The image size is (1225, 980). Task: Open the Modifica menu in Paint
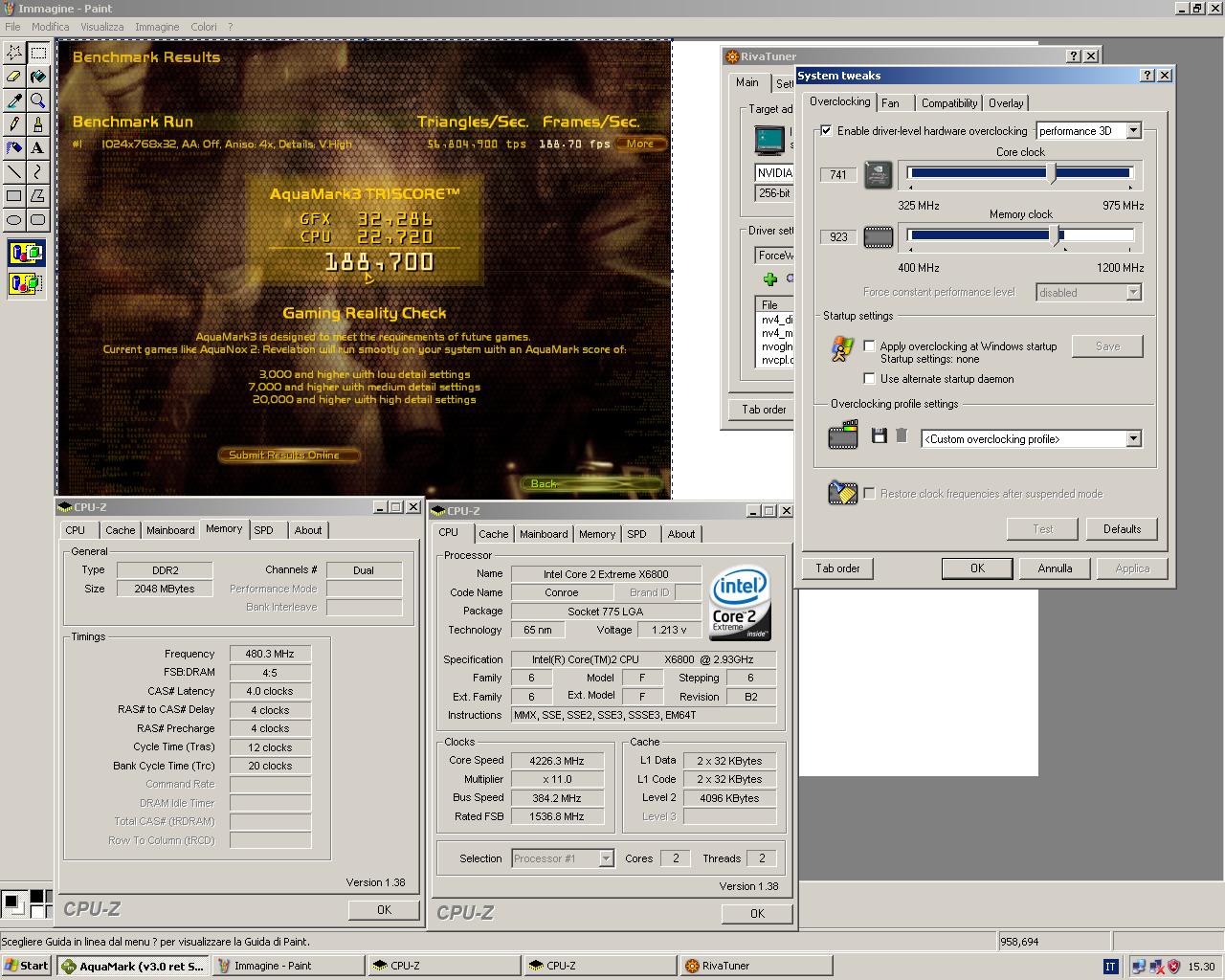(50, 27)
